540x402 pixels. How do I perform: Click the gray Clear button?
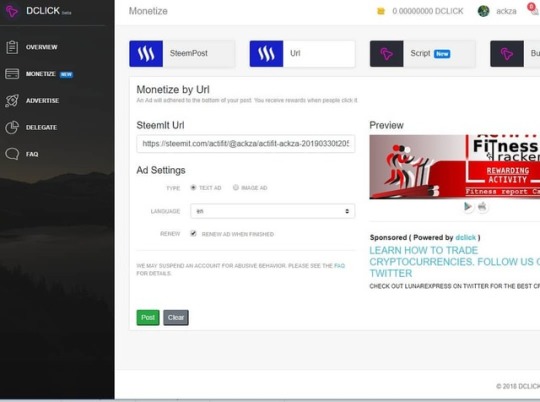point(176,317)
